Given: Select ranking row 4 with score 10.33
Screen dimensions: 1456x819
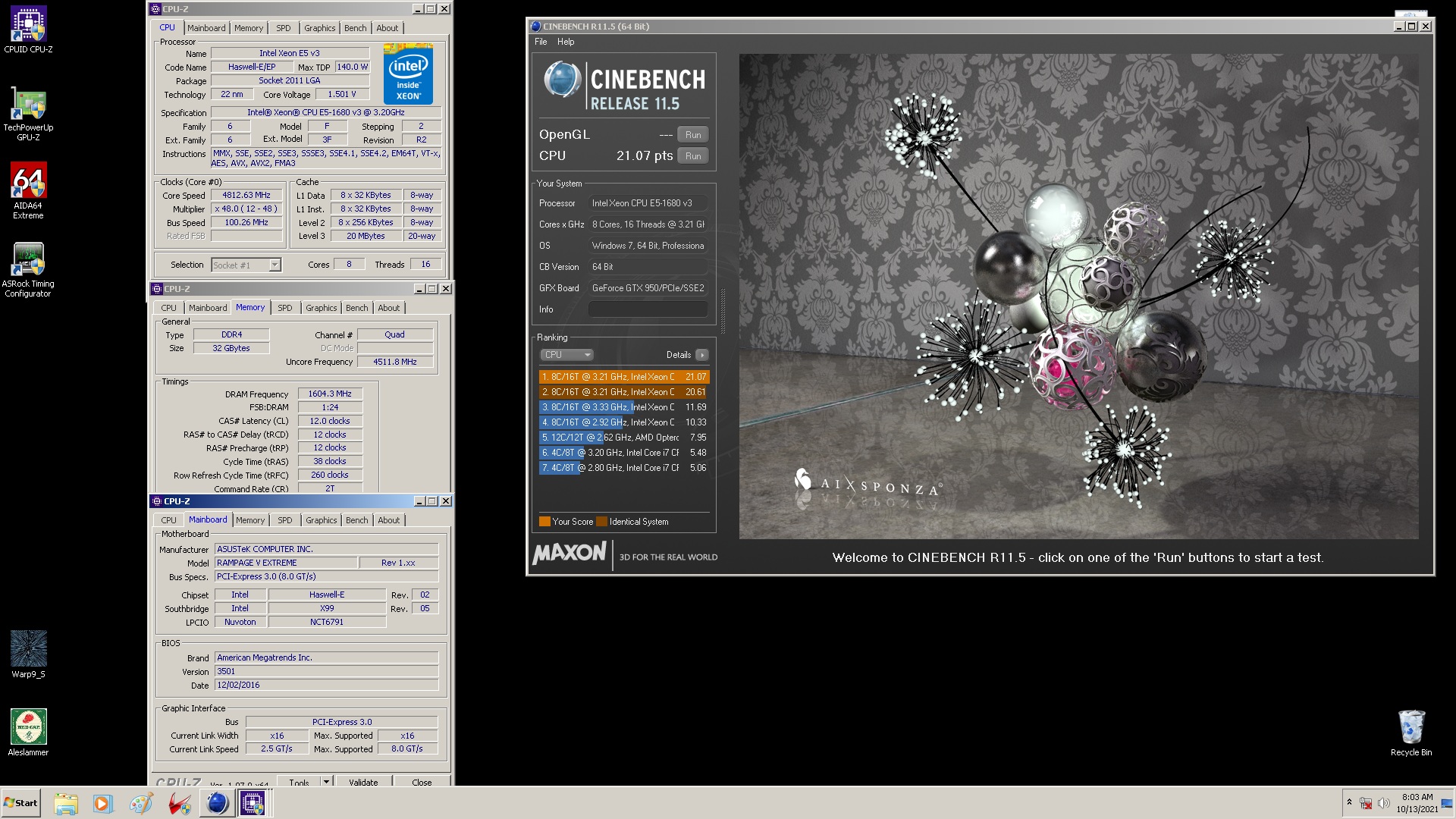Looking at the screenshot, I should coord(624,422).
